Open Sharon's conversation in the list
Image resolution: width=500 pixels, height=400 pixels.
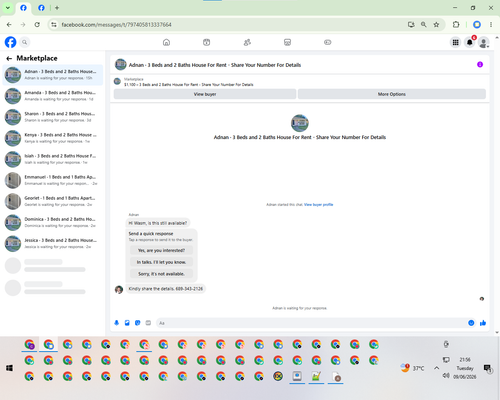(53, 117)
